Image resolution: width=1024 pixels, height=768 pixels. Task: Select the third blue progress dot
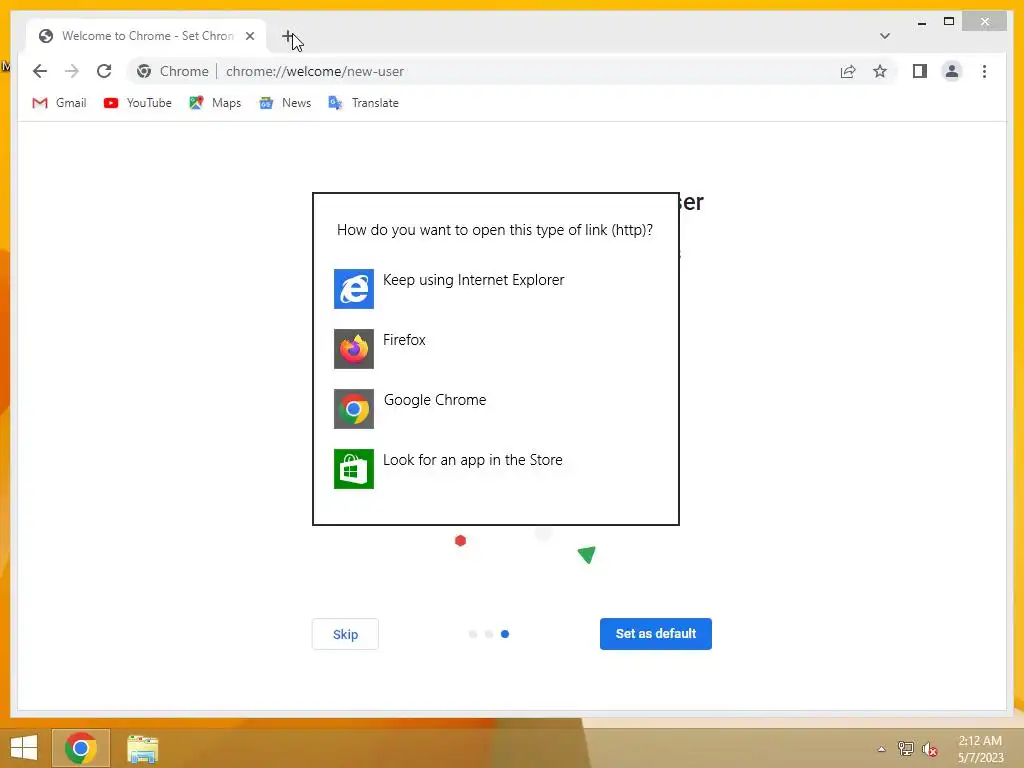tap(505, 634)
